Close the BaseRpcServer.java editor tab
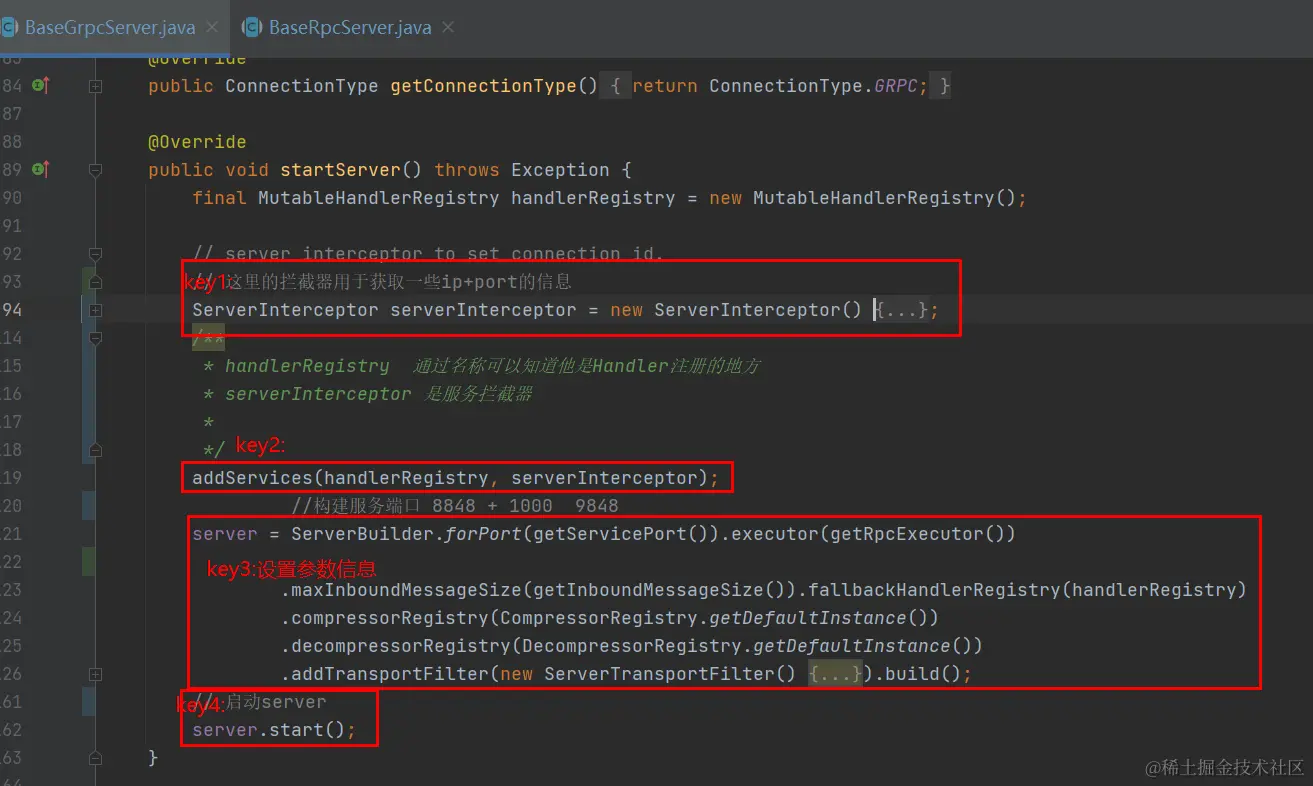The image size is (1313, 786). (448, 27)
